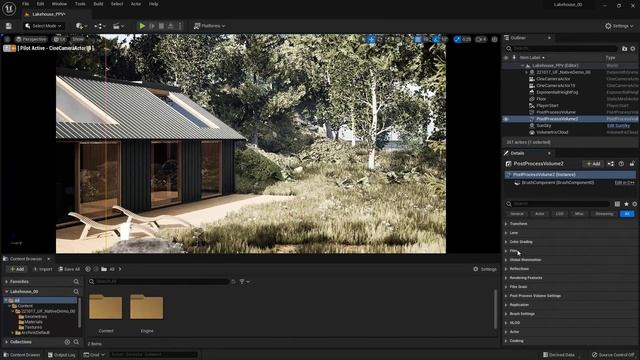Click the Outliner add folder icon
640x360 pixels.
pos(624,49)
